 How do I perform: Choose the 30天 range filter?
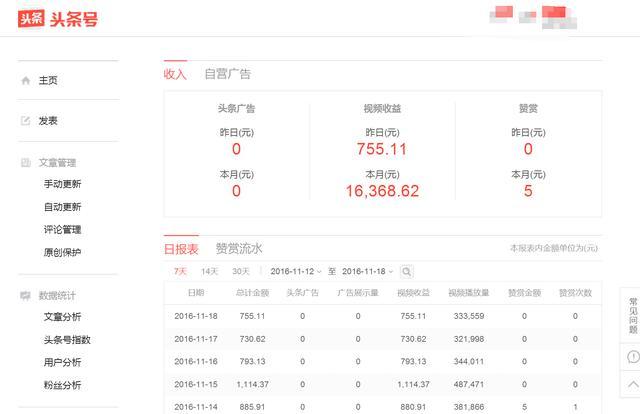[x=241, y=272]
